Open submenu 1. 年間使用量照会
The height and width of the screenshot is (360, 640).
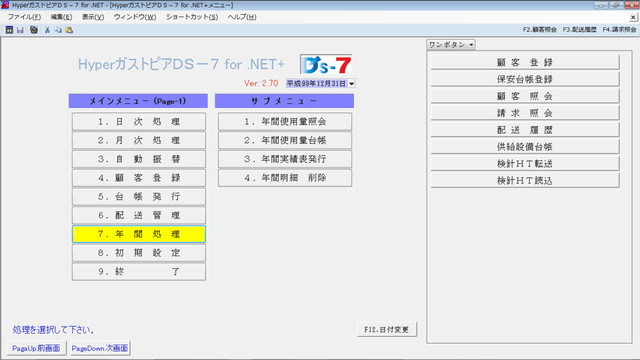coord(285,122)
